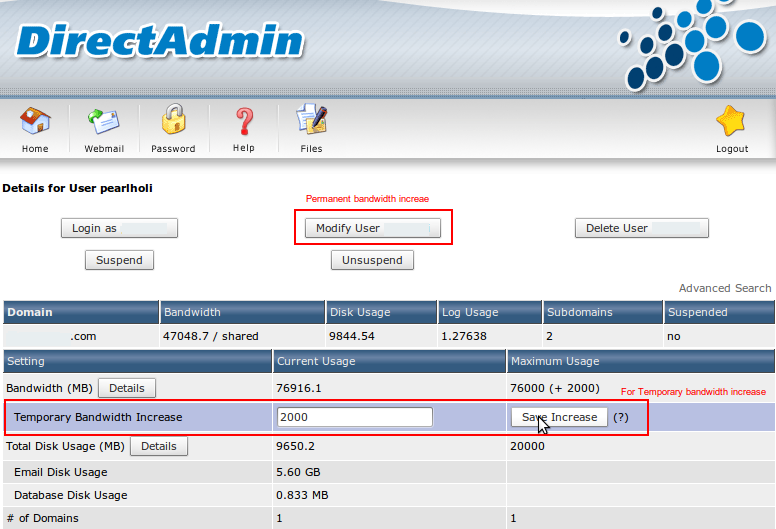Open the Webmail envelope icon
The height and width of the screenshot is (529, 776).
point(104,122)
